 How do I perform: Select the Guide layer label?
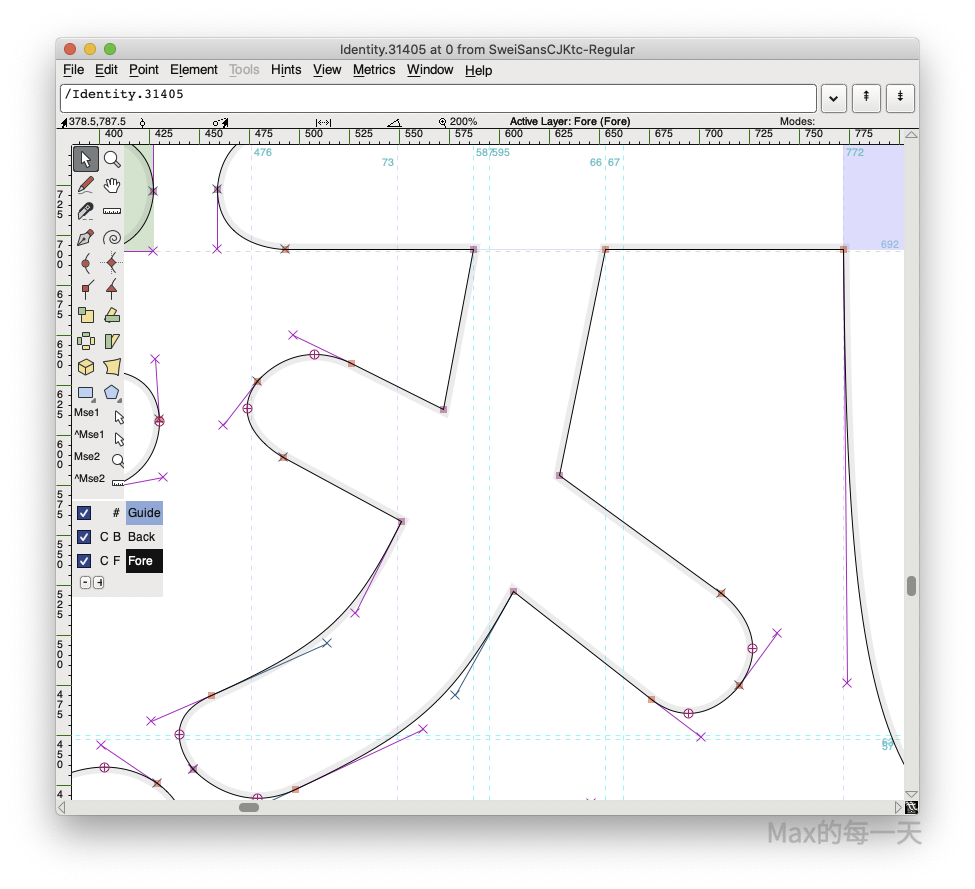point(144,513)
